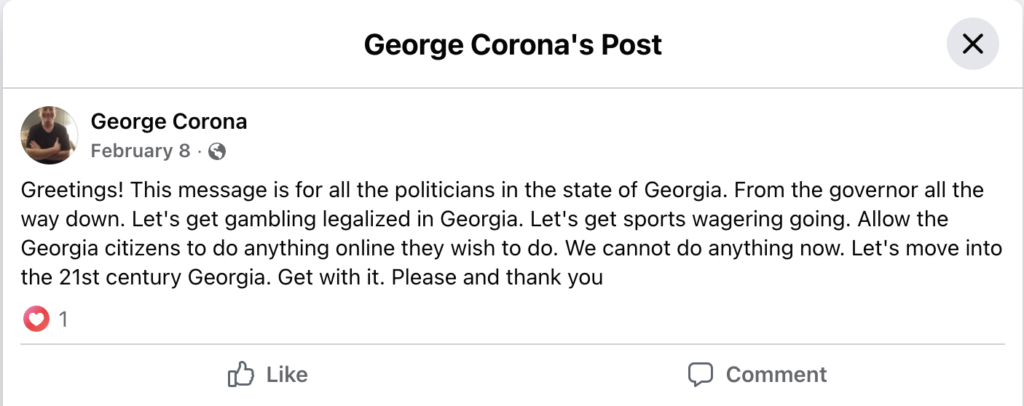Click the globe public audience icon
Viewport: 1024px width, 406px height.
217,152
